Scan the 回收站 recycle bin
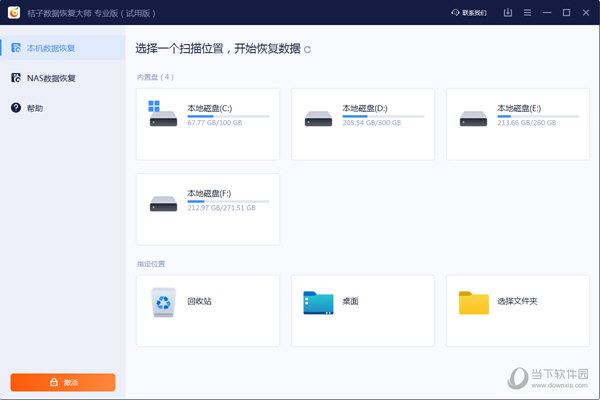600x400 pixels. coord(207,300)
